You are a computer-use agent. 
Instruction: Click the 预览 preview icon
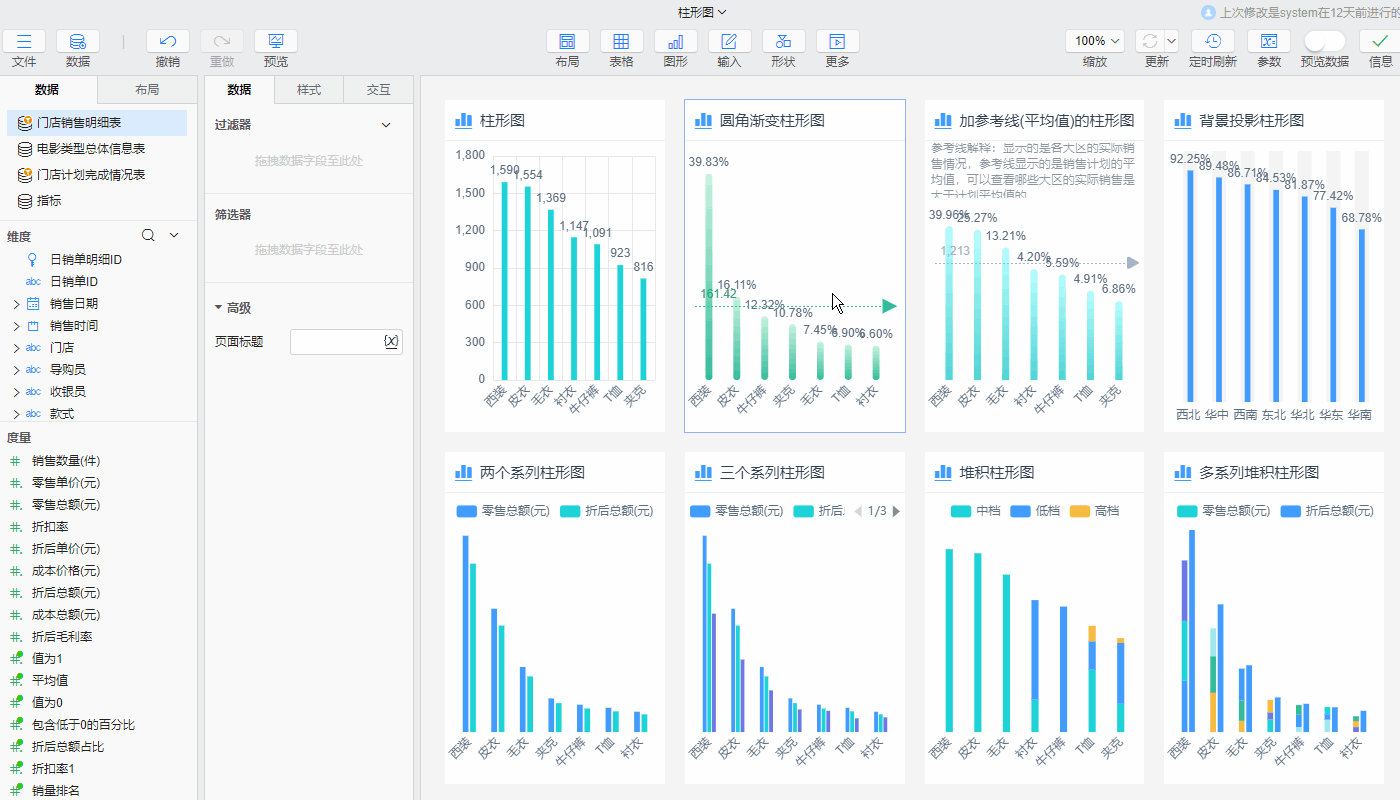point(276,42)
